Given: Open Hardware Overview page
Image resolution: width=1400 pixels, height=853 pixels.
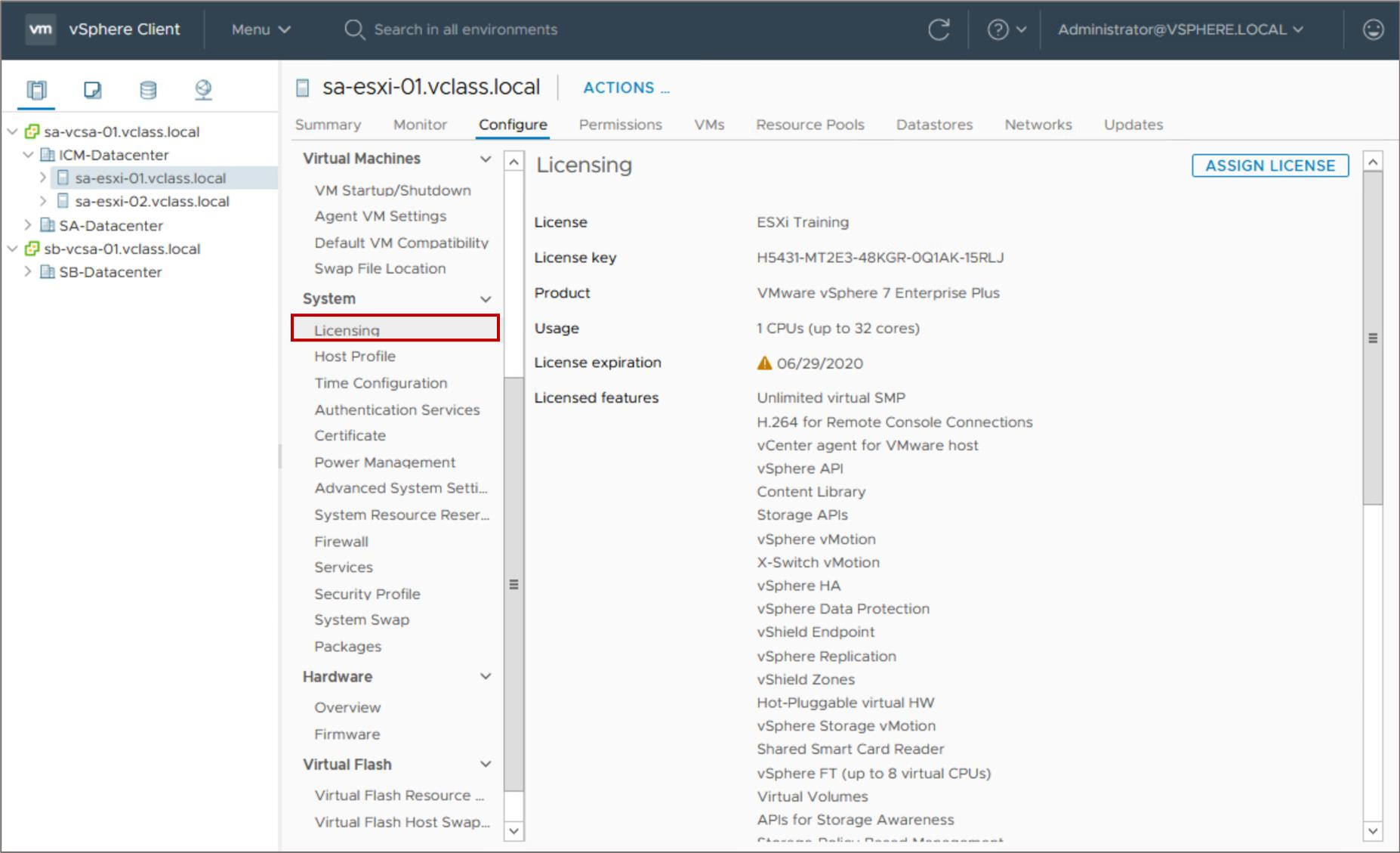Looking at the screenshot, I should [x=347, y=707].
